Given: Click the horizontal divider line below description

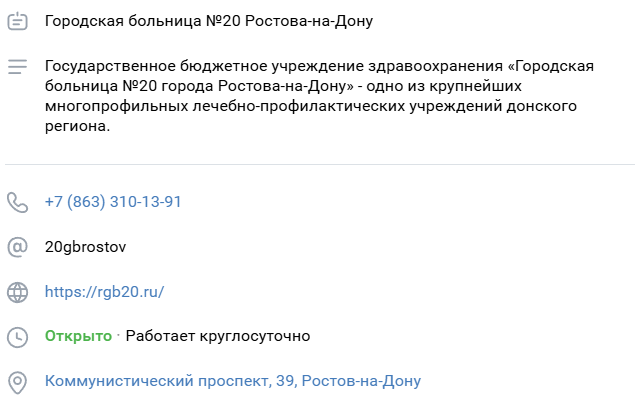Looking at the screenshot, I should (320, 164).
